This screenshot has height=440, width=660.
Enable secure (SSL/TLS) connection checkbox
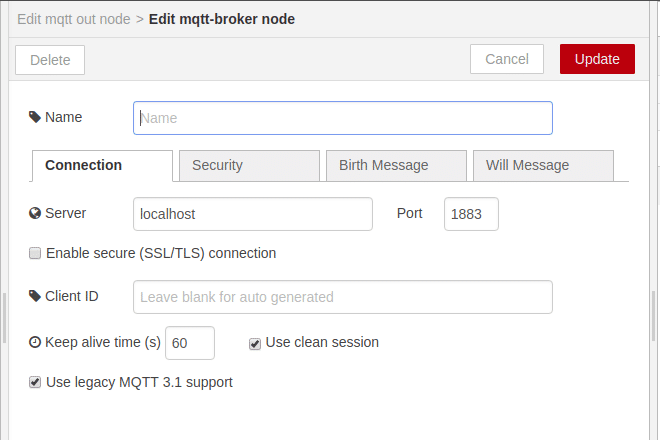(x=35, y=253)
